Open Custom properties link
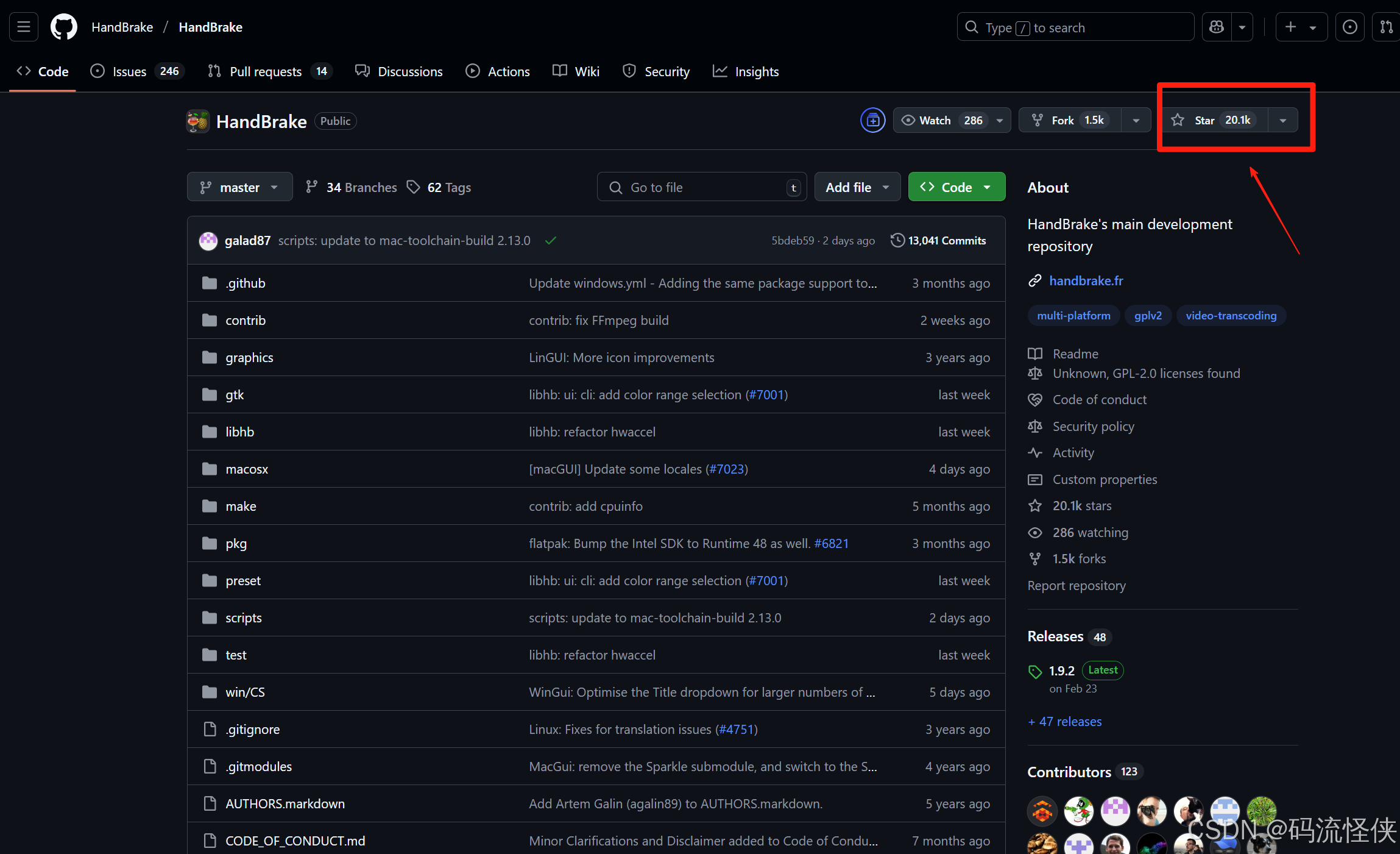 [x=1105, y=479]
